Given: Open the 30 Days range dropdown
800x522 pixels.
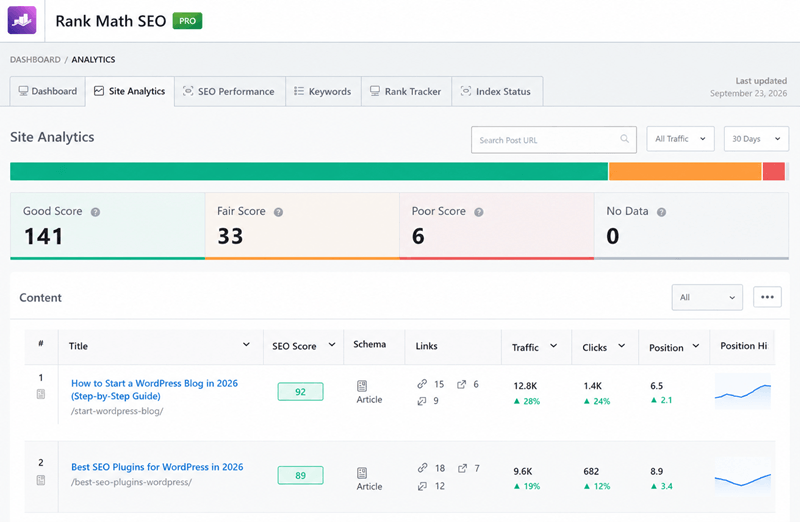Looking at the screenshot, I should 756,139.
